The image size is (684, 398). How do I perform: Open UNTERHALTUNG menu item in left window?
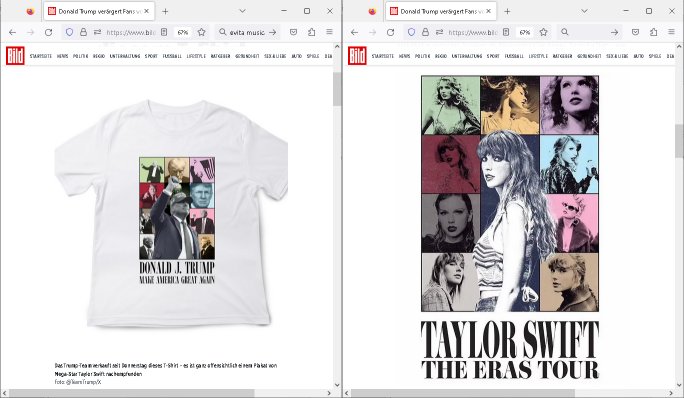point(125,56)
